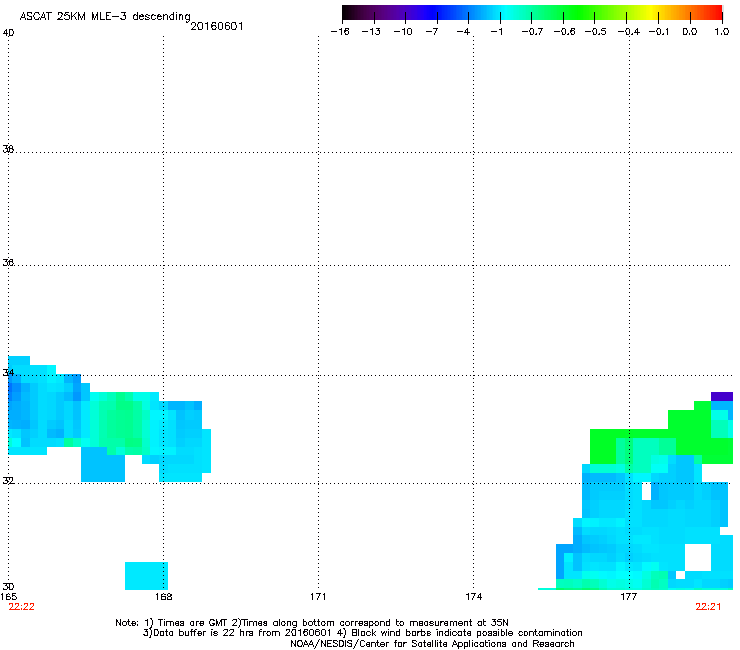Click the color bar label -0.4
The image size is (740, 650).
(x=629, y=32)
